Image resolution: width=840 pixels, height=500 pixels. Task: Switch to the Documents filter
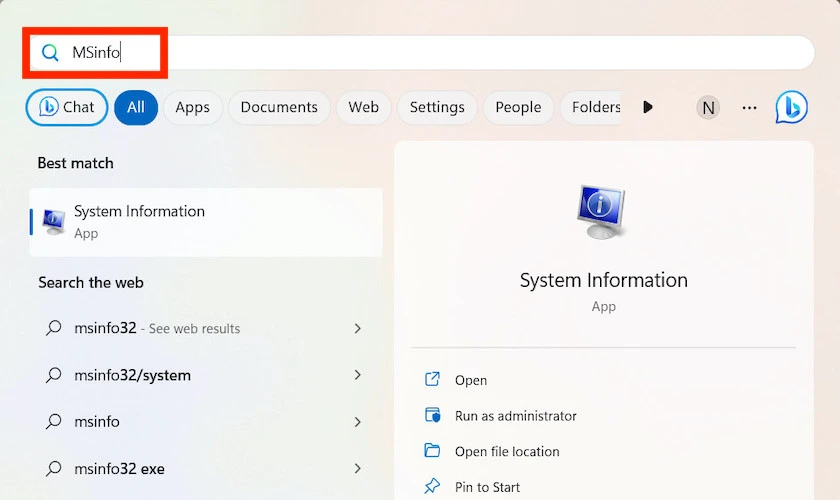279,107
